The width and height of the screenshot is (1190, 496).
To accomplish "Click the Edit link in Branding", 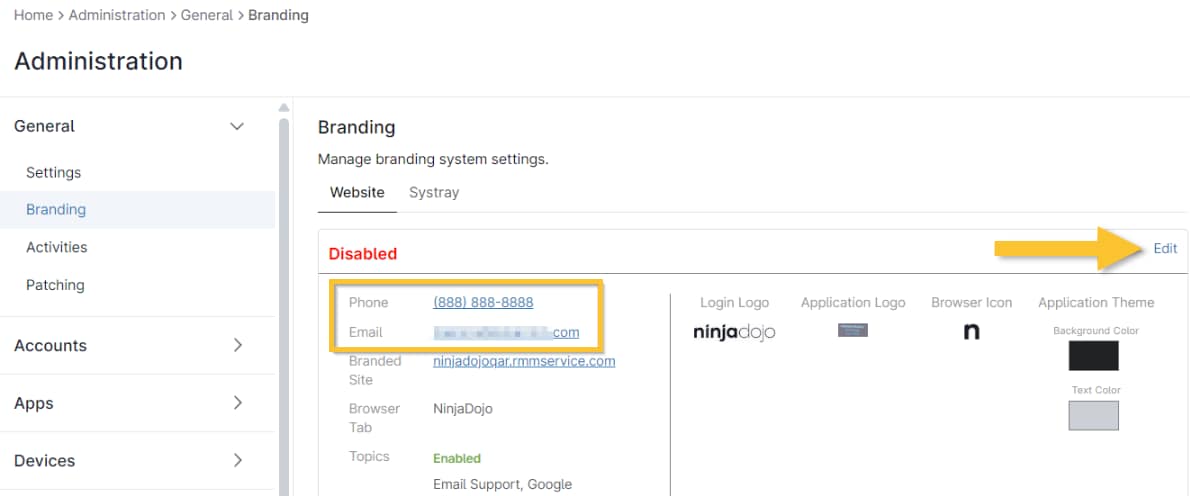I will tap(1165, 248).
